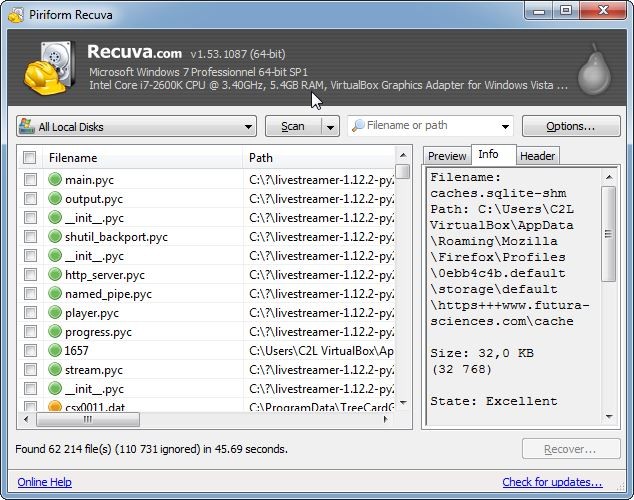Click the Check for updates link

point(552,482)
